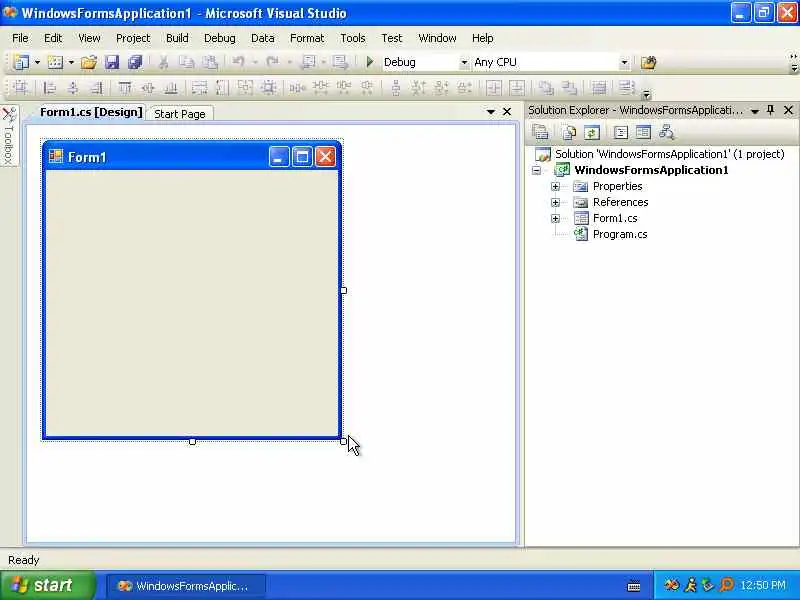
Task: Open the File menu
Action: (20, 38)
